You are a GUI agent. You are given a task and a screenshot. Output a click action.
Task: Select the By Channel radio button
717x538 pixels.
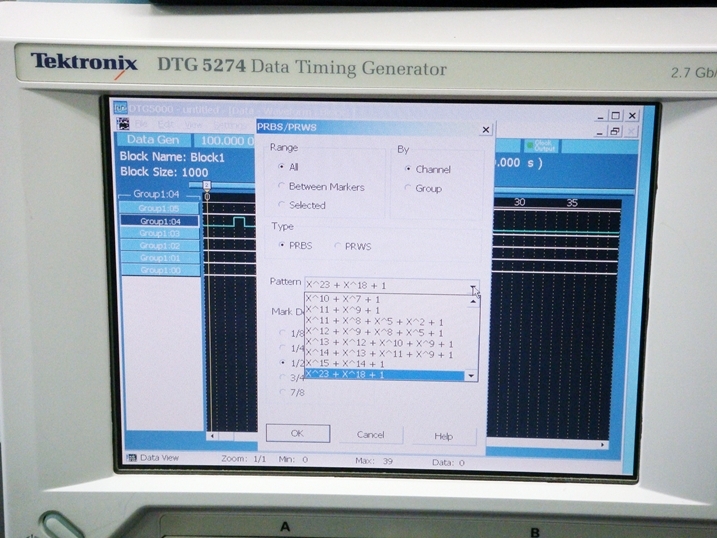tap(408, 169)
